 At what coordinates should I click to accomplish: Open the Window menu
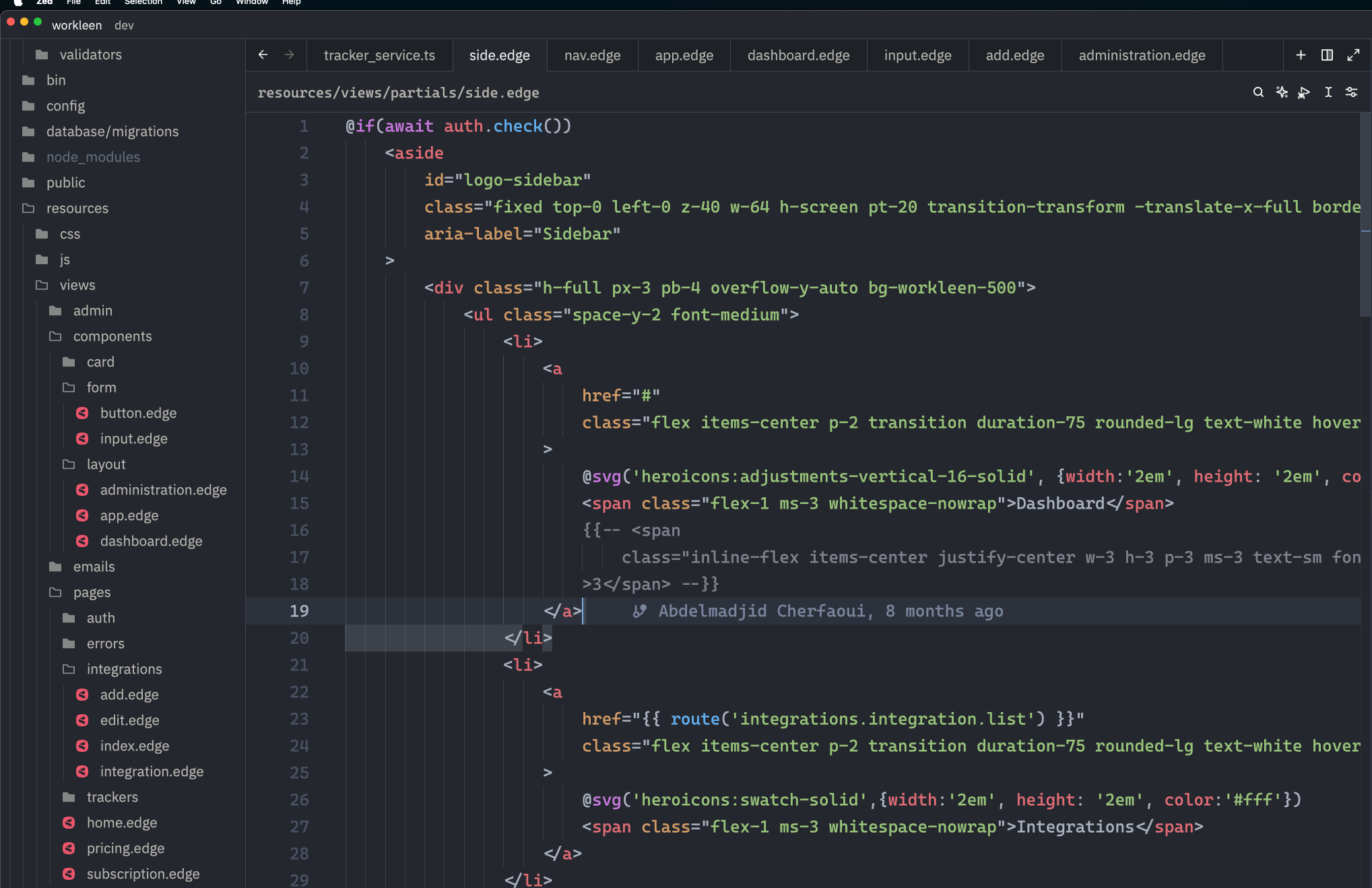click(252, 3)
